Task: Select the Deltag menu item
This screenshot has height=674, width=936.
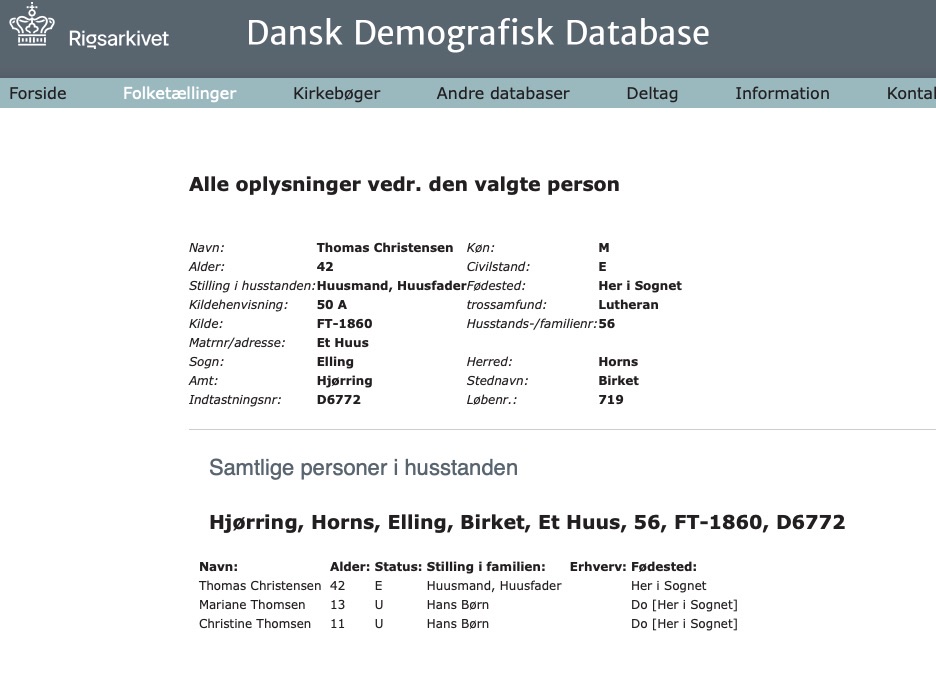Action: click(x=652, y=94)
